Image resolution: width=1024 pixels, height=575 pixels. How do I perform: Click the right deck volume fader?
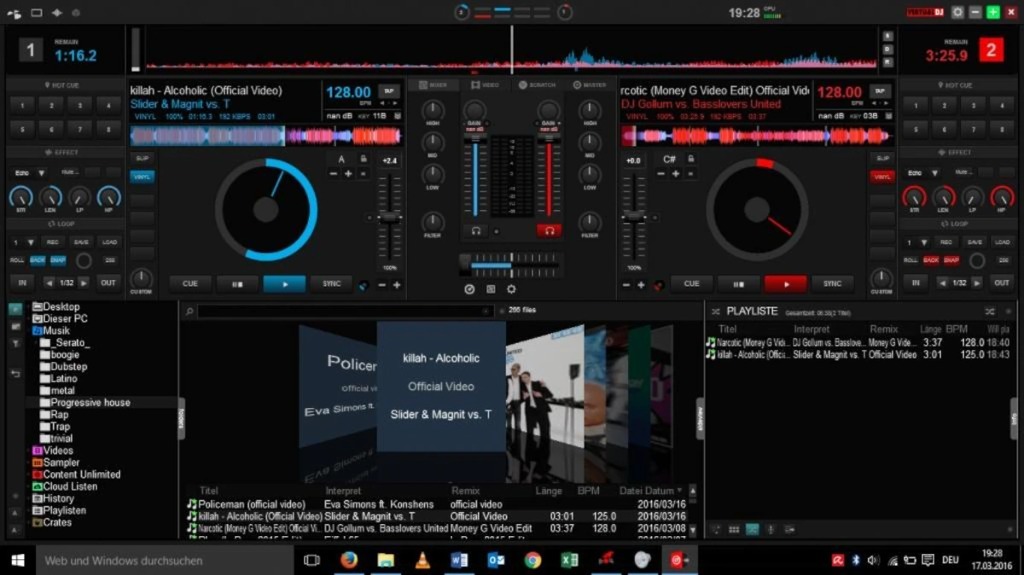[x=549, y=178]
